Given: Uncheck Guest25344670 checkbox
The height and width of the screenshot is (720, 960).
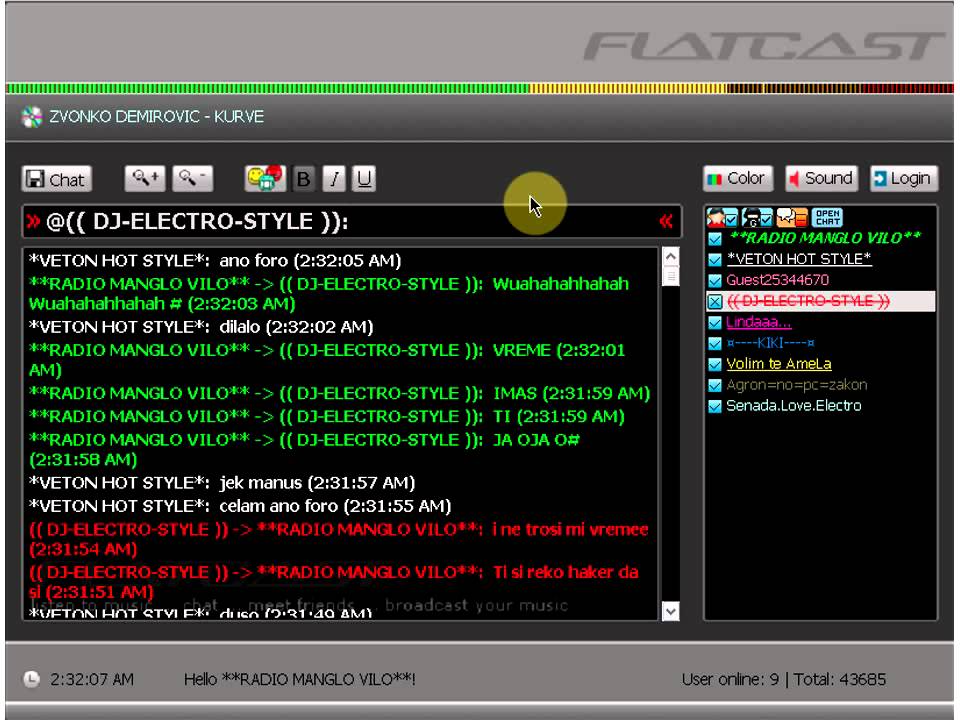Looking at the screenshot, I should click(714, 280).
